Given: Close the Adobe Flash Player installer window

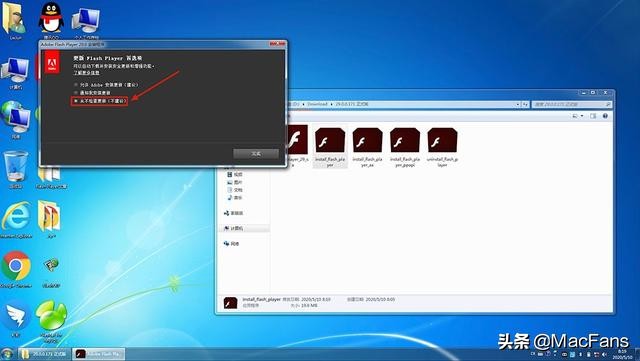Looking at the screenshot, I should click(x=278, y=44).
